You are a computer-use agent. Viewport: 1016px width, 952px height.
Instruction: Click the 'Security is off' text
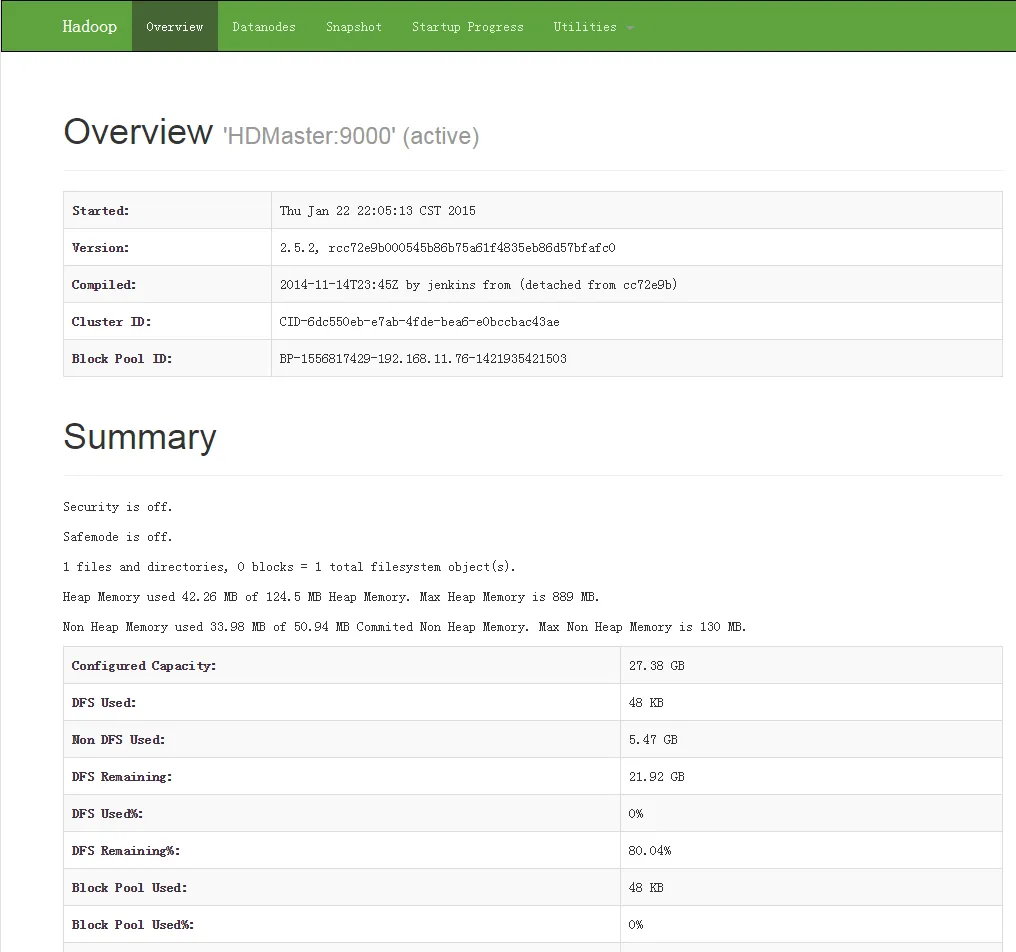[118, 507]
